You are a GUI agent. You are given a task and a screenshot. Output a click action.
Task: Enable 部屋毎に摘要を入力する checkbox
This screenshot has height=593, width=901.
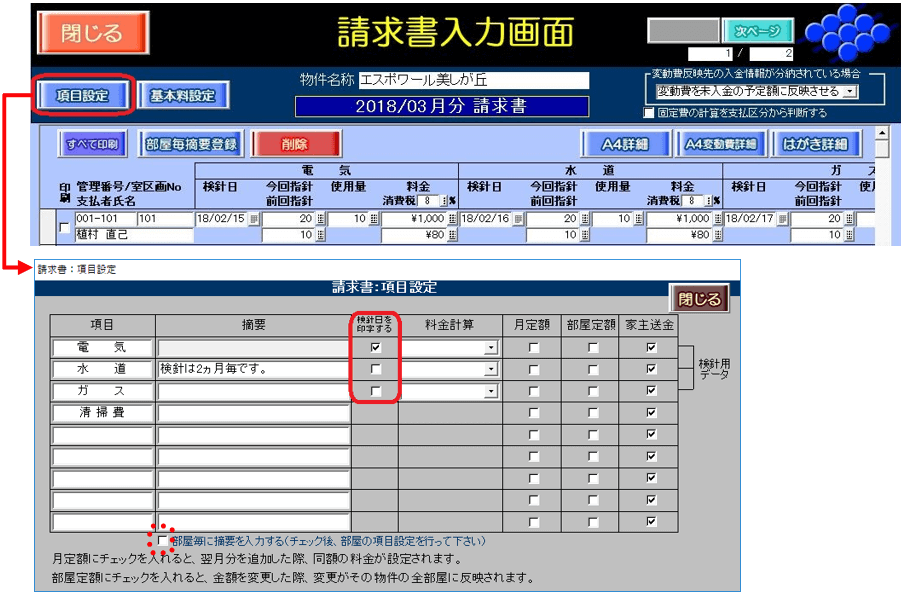[x=164, y=540]
